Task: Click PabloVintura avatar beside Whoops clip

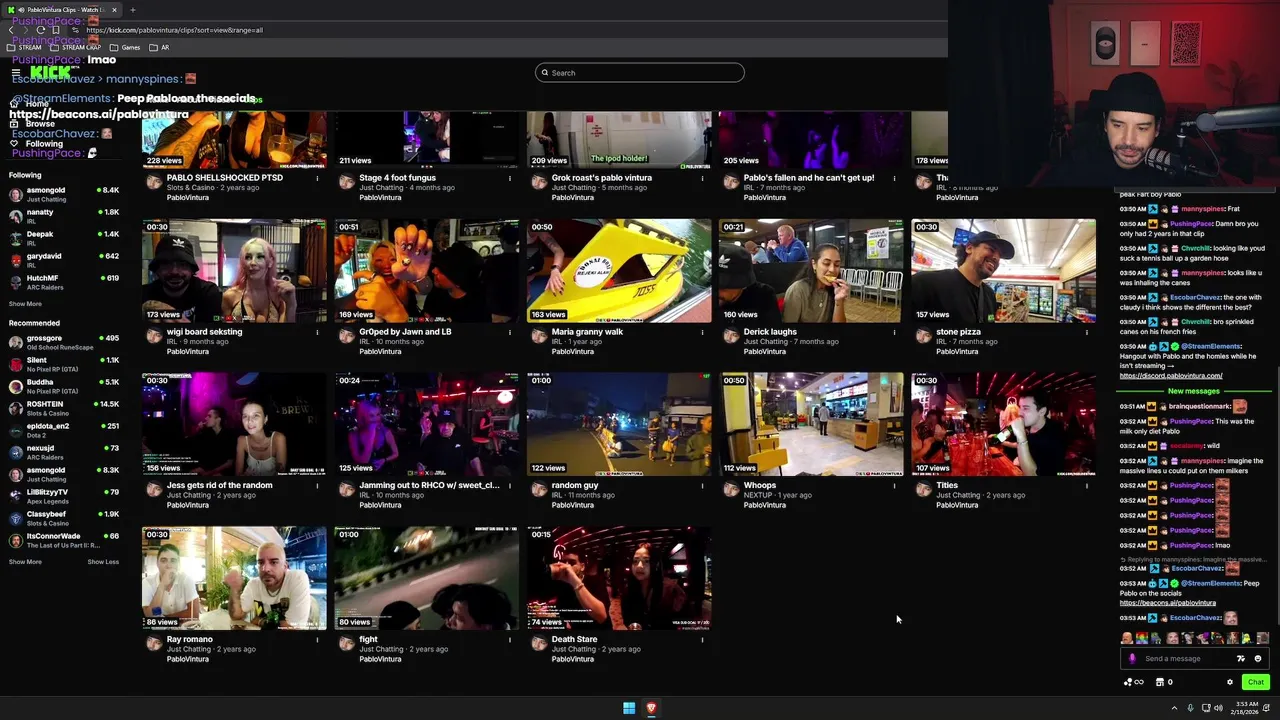Action: [x=730, y=491]
